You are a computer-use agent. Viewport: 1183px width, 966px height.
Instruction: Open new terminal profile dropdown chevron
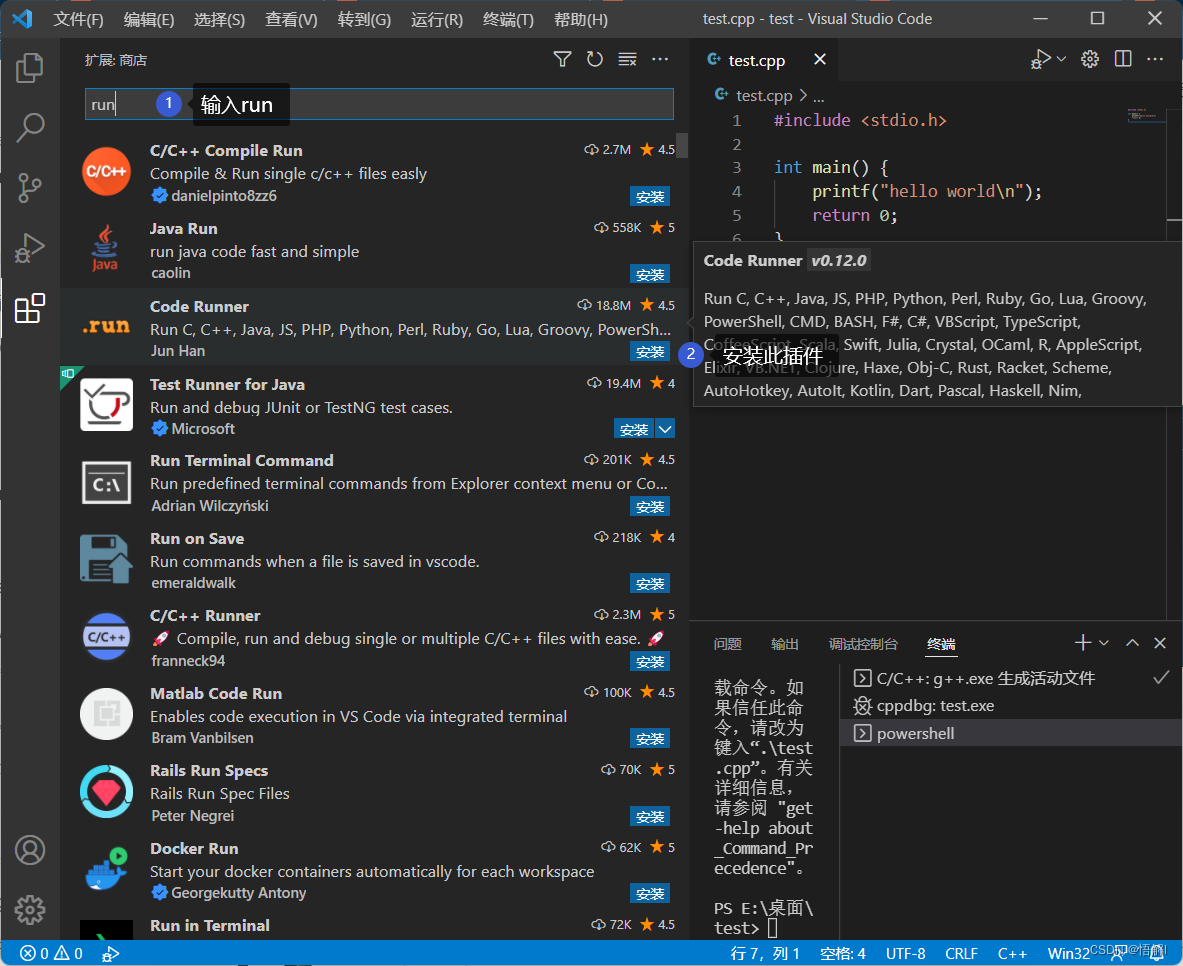coord(1104,642)
